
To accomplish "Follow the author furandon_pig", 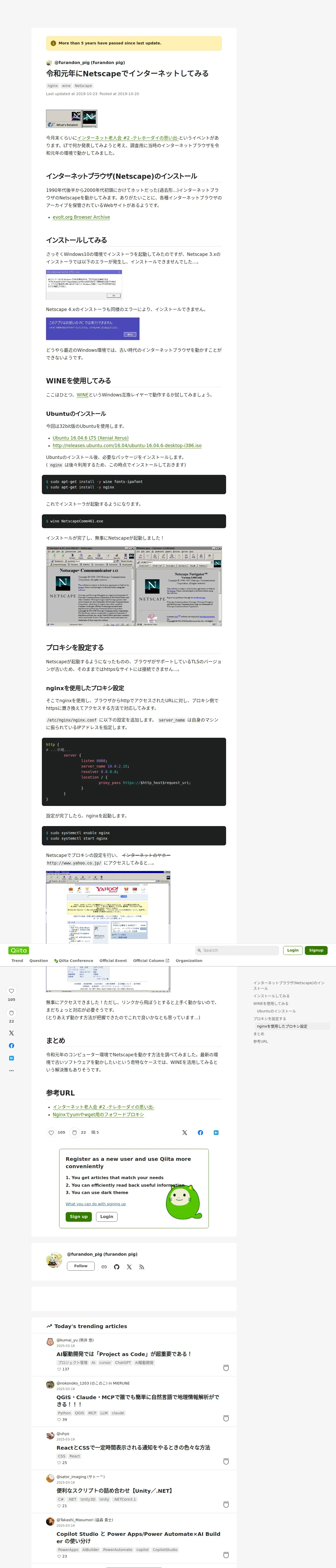I will coord(81,1266).
